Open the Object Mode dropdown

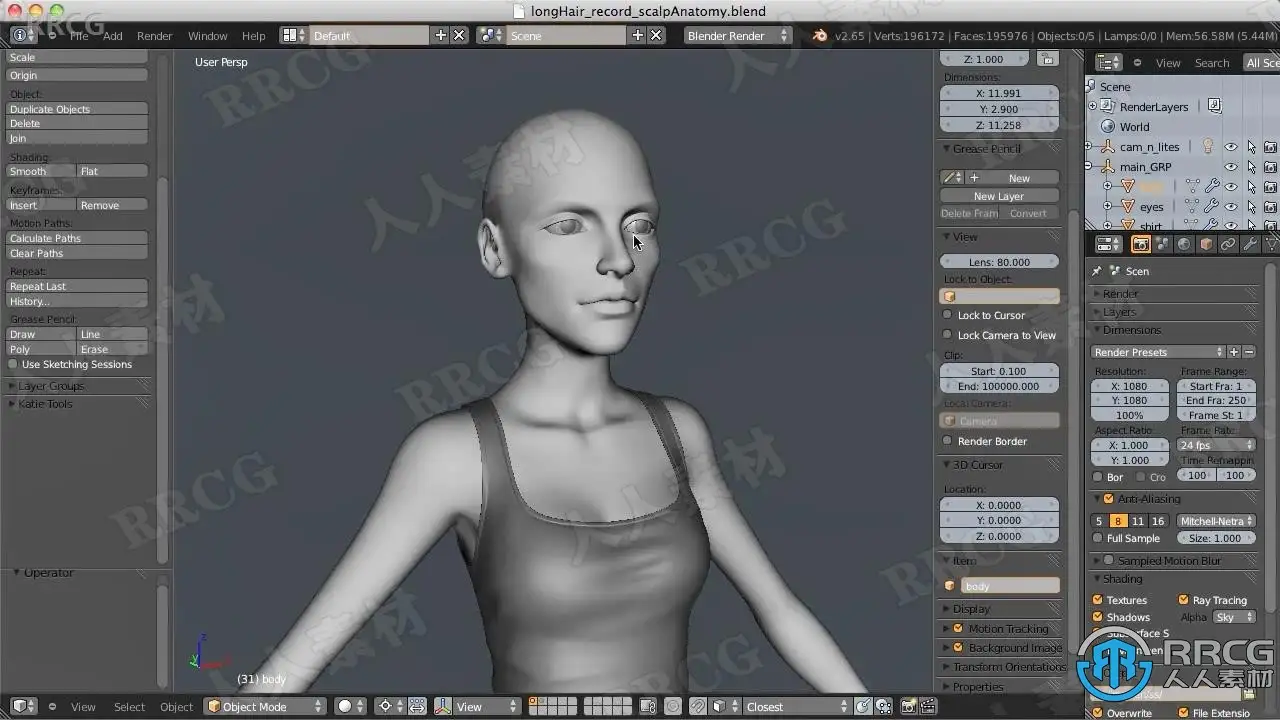pos(265,706)
